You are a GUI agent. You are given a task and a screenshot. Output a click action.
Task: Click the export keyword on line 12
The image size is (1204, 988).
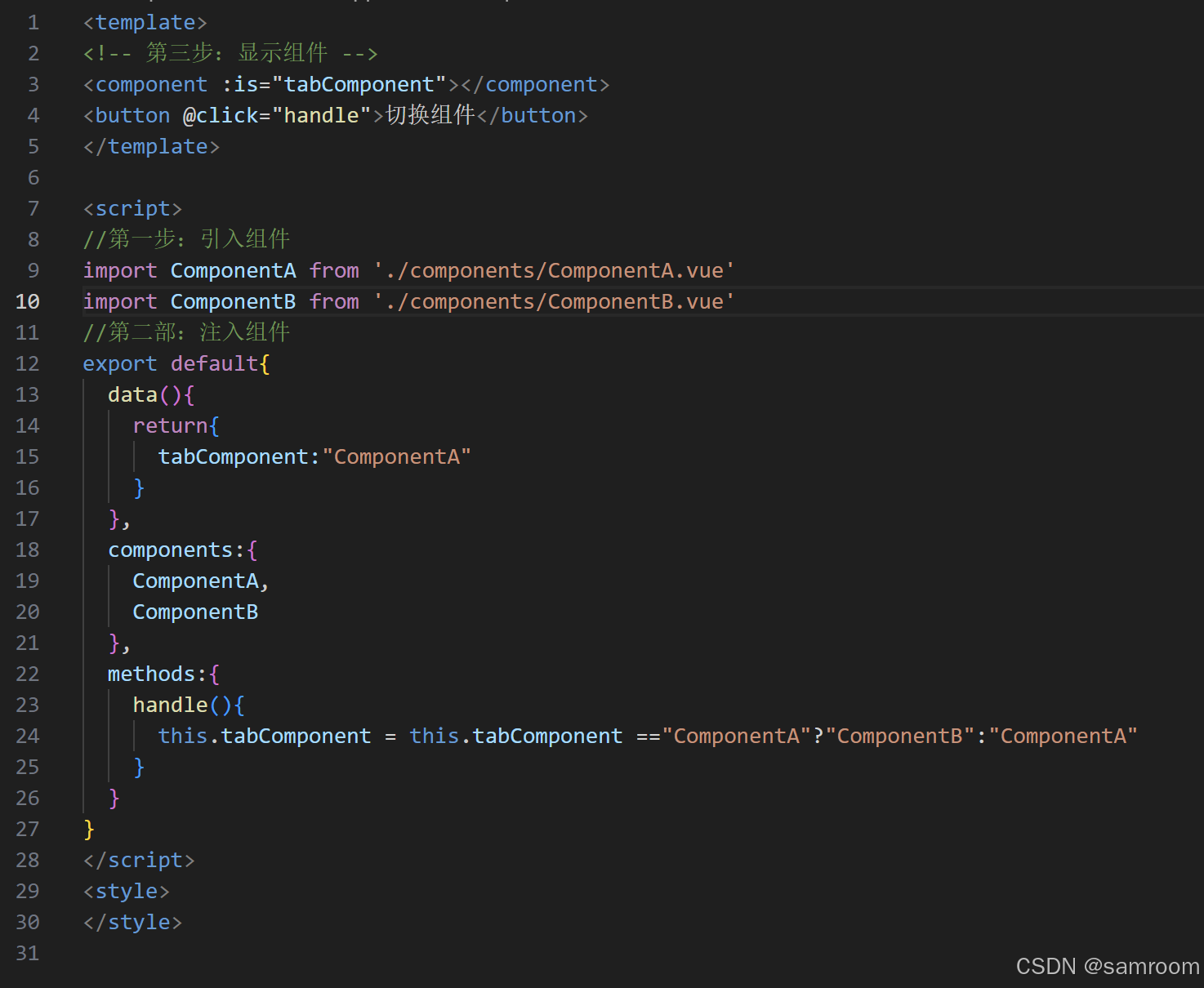point(119,364)
